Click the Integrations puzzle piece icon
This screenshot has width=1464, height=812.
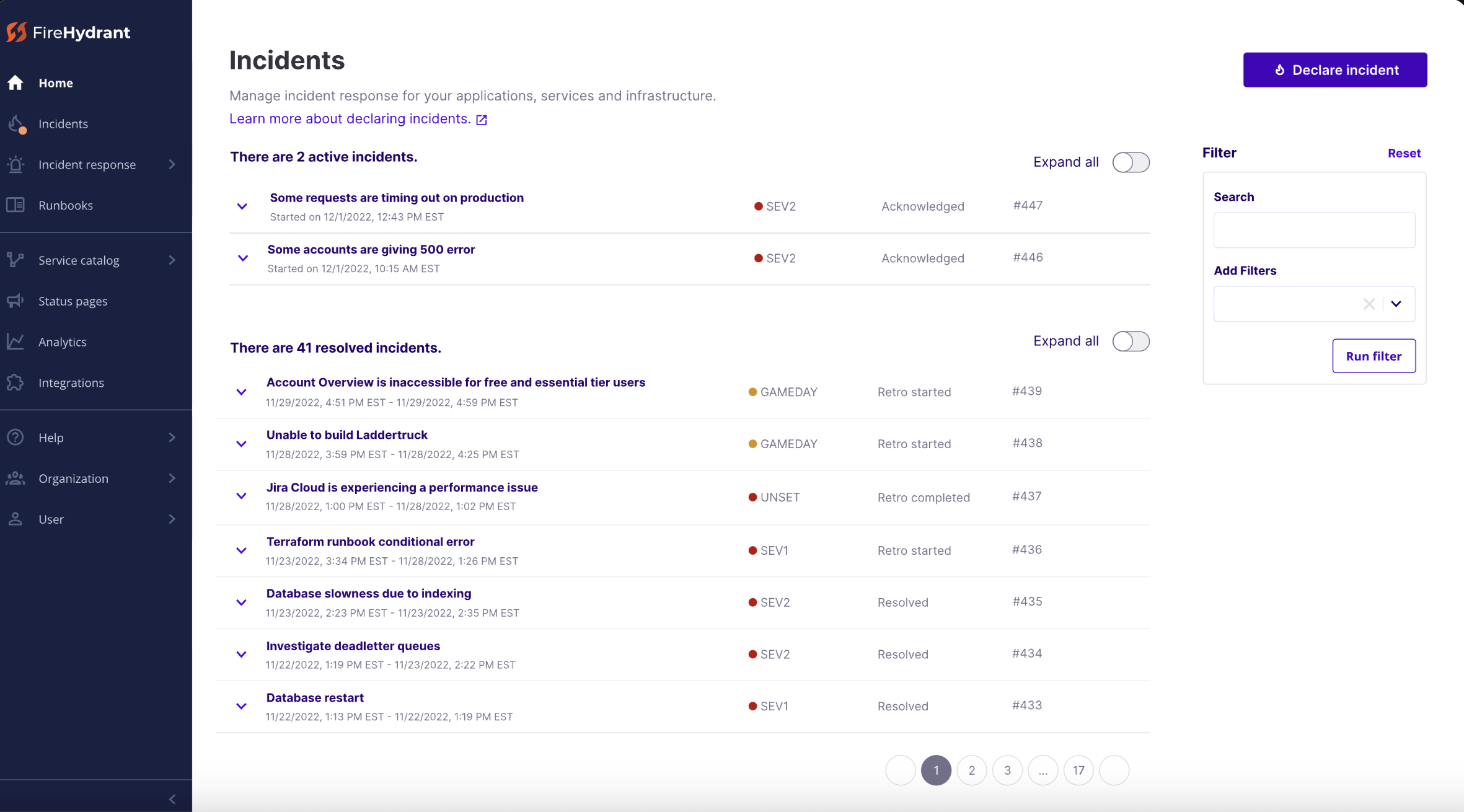[x=15, y=382]
